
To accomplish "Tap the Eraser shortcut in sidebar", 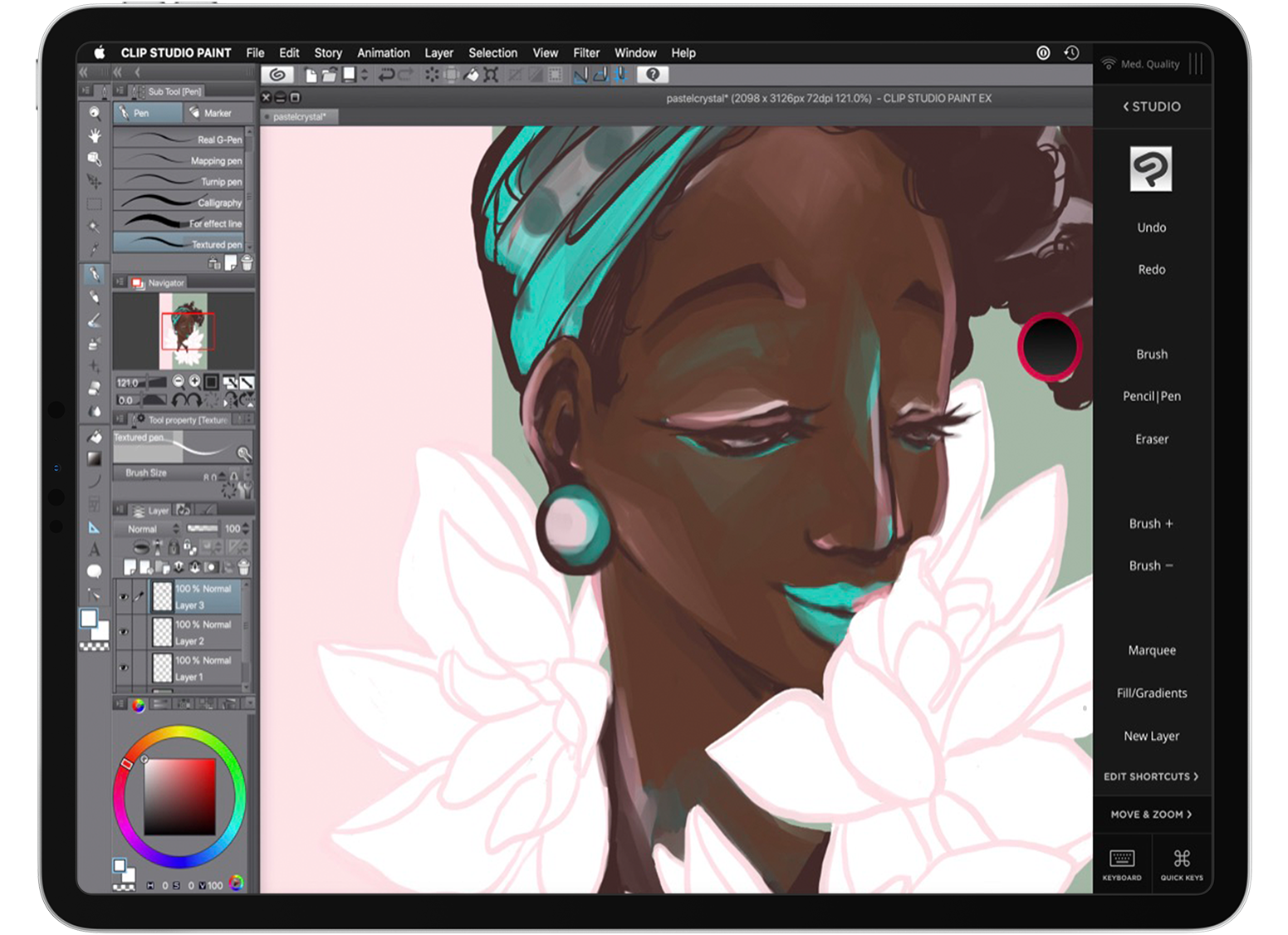I will point(1152,439).
